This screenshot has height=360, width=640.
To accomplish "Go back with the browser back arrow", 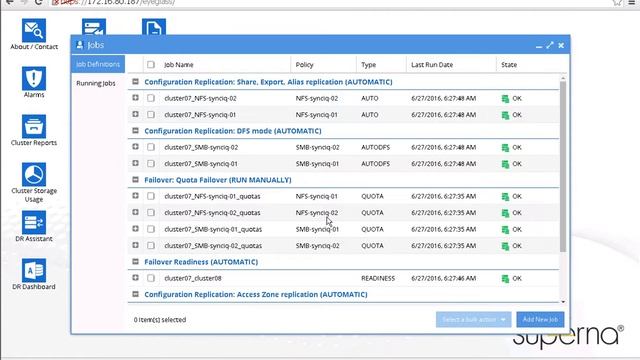I will [10, 2].
